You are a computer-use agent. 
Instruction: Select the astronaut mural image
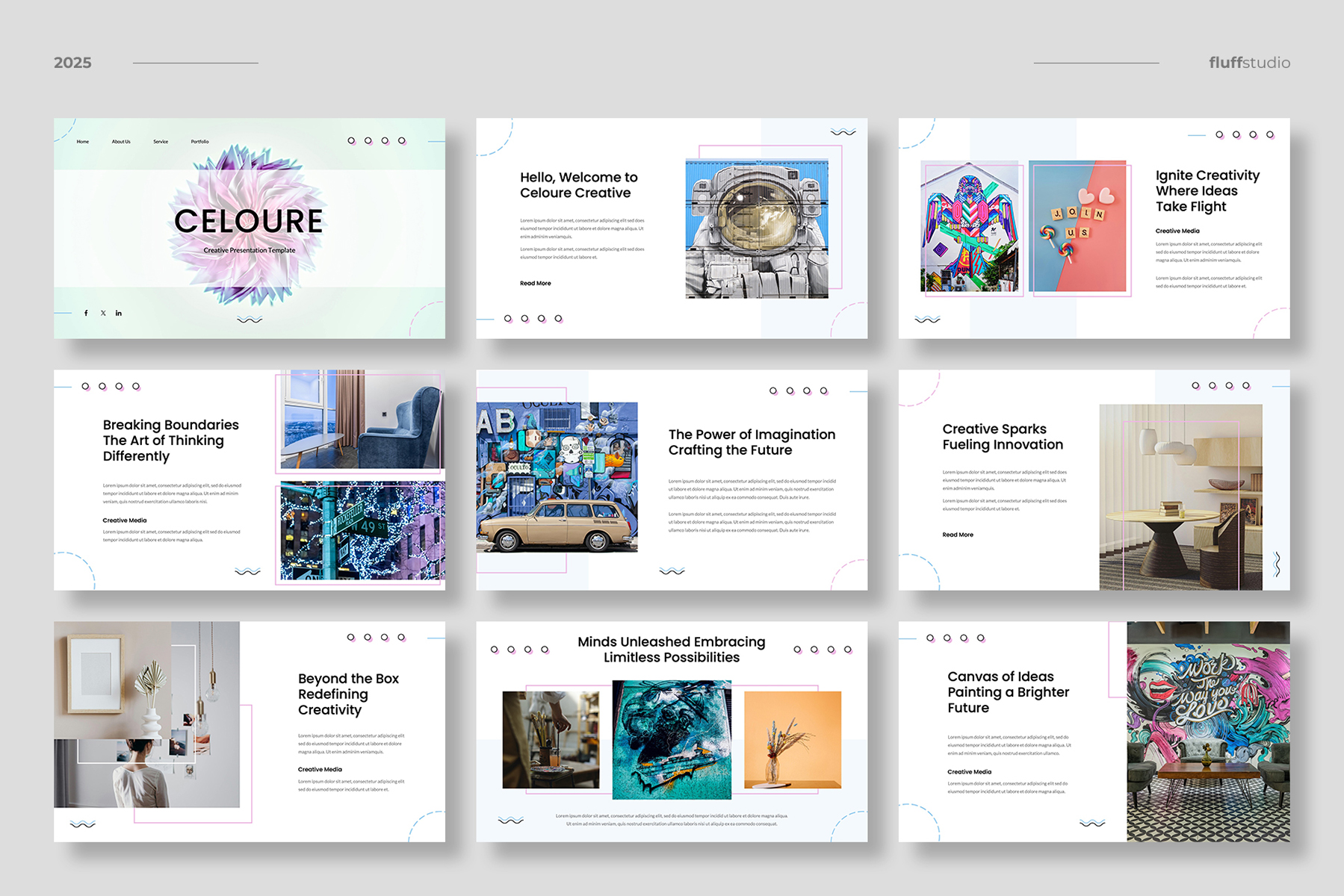pos(756,228)
